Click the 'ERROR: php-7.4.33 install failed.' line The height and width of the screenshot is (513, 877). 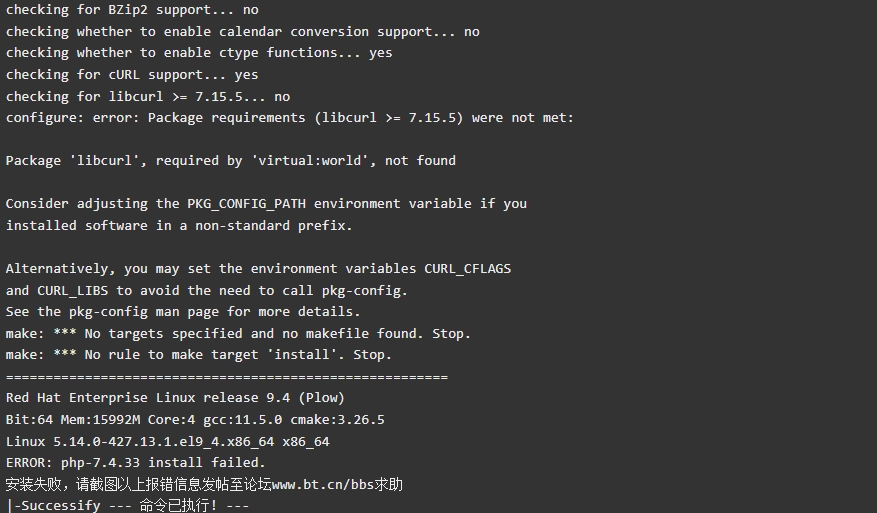click(x=135, y=463)
